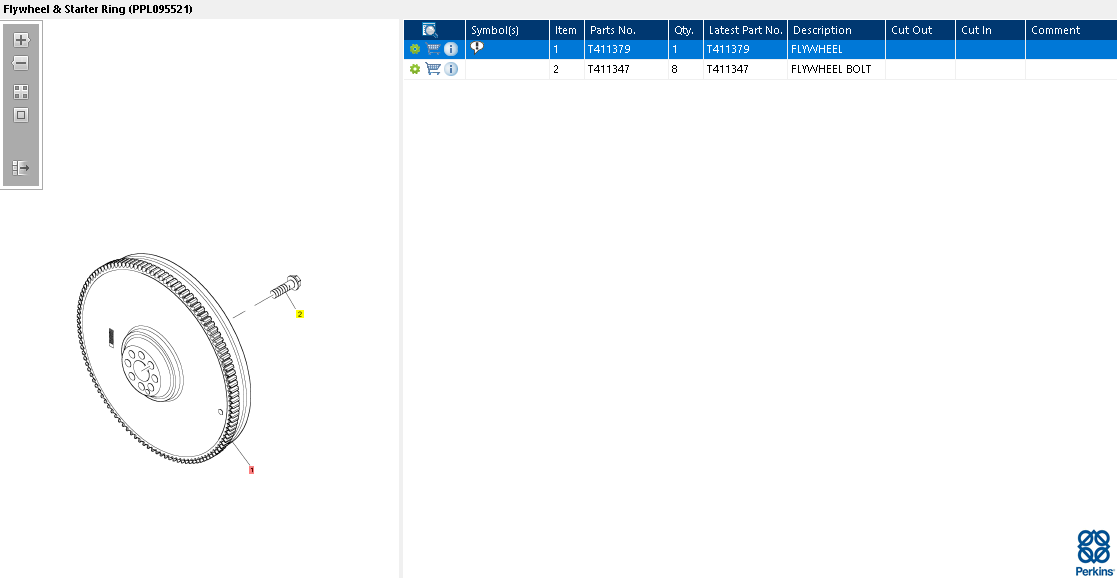The width and height of the screenshot is (1117, 578).
Task: Select callout 2 on the bolt diagram
Action: coord(300,314)
